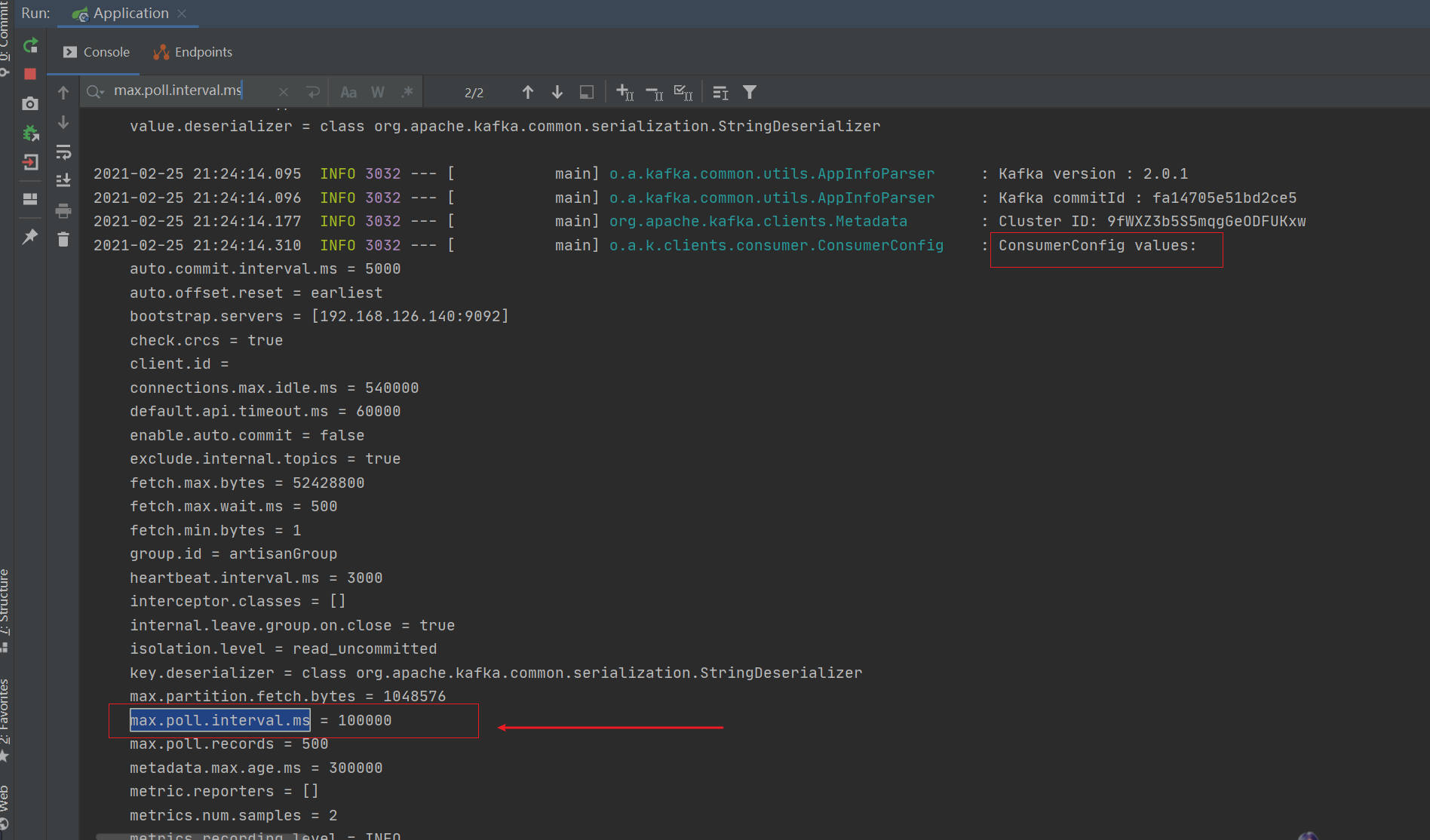
Task: Toggle case-sensitive search with Aa
Action: pos(348,91)
